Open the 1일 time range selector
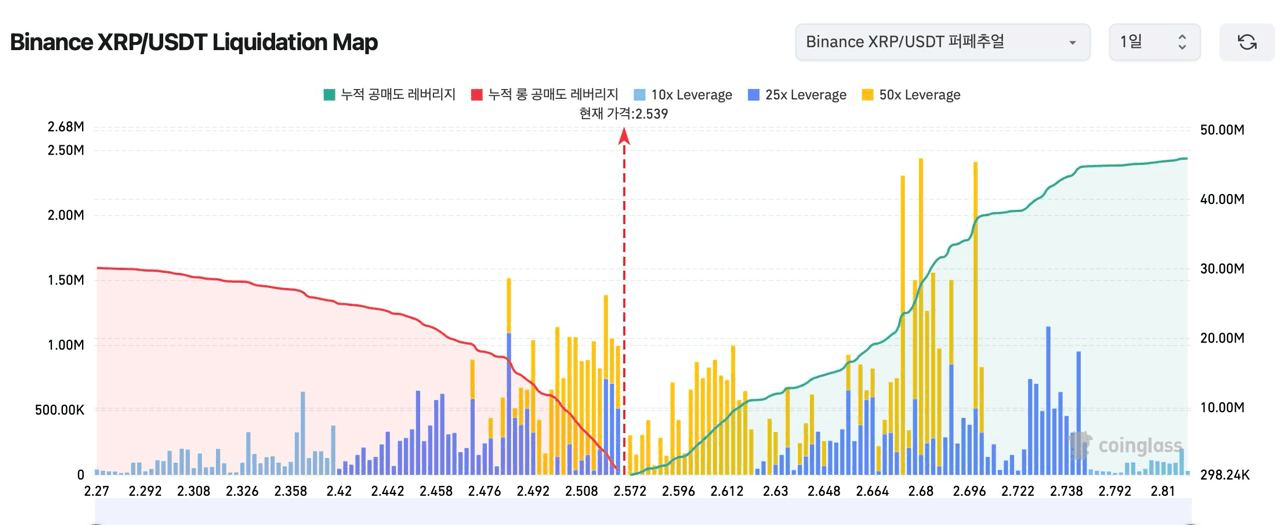 [1154, 42]
